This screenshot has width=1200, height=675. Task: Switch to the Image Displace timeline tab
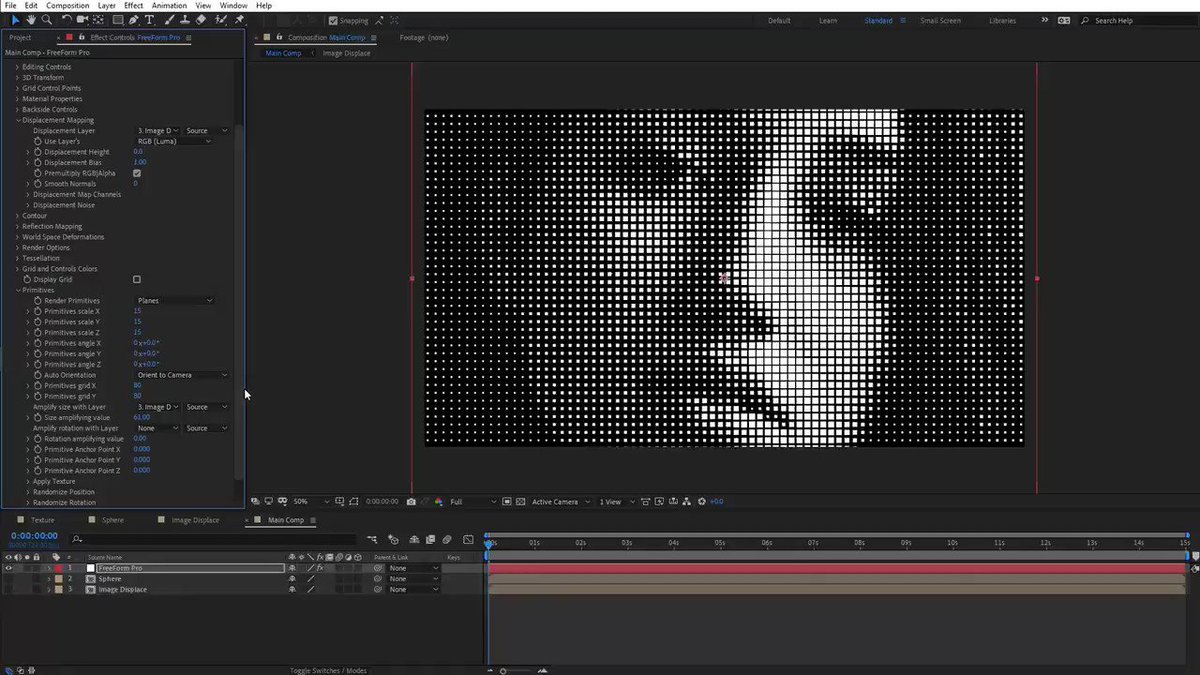(x=195, y=520)
